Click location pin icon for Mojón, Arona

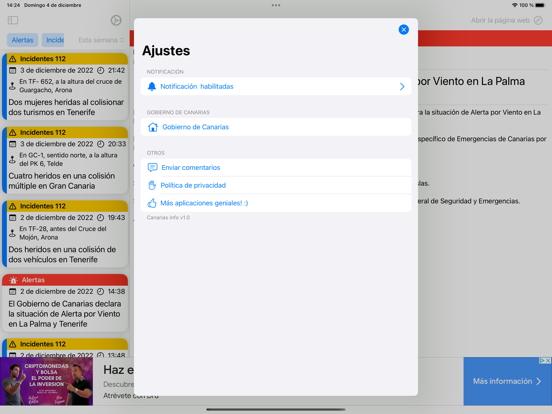pos(12,233)
